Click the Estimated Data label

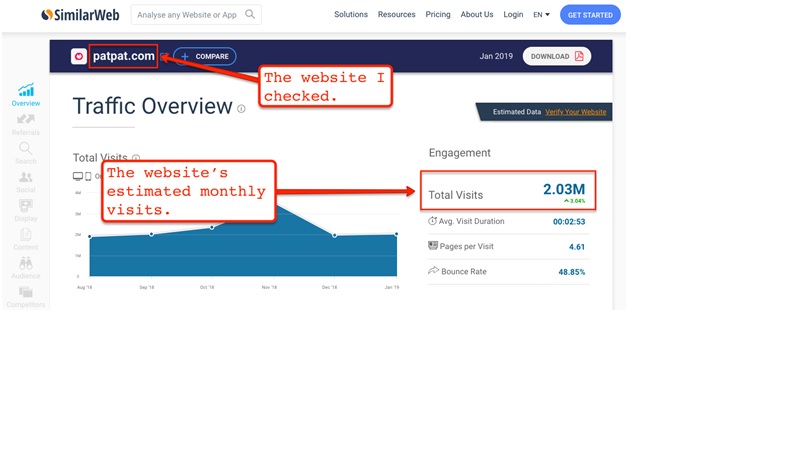tap(516, 112)
